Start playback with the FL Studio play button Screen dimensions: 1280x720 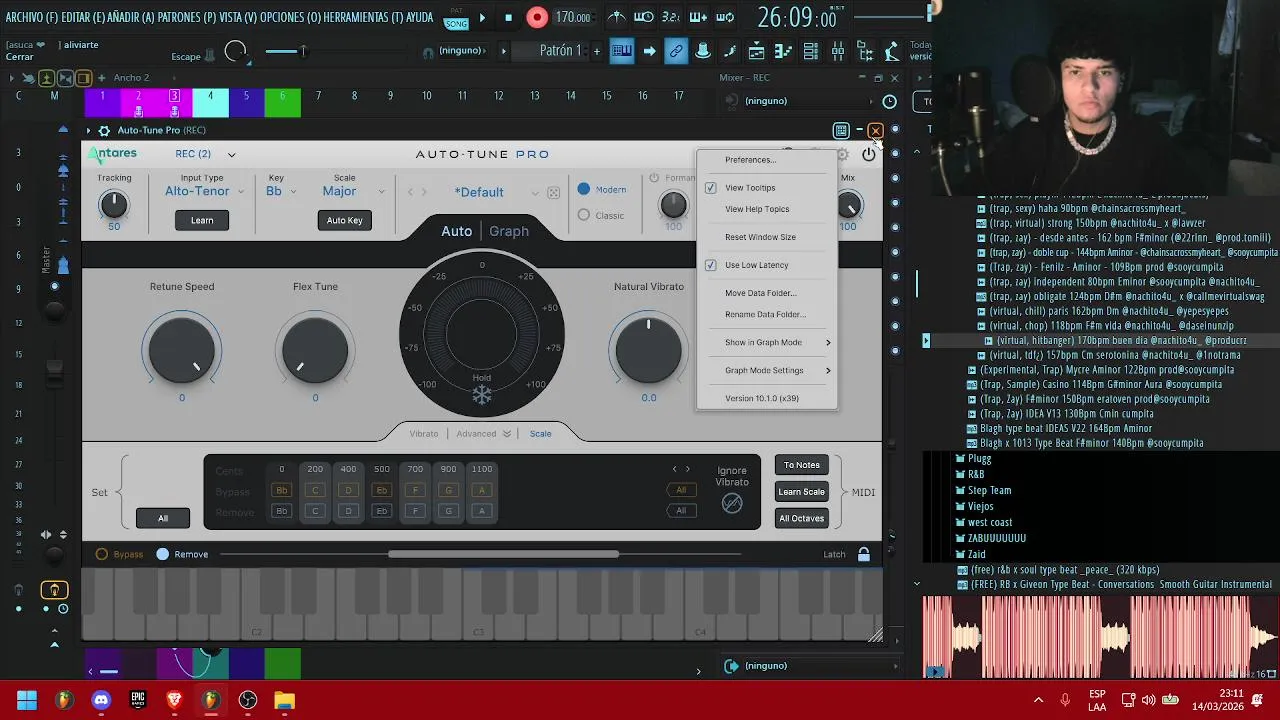click(482, 17)
